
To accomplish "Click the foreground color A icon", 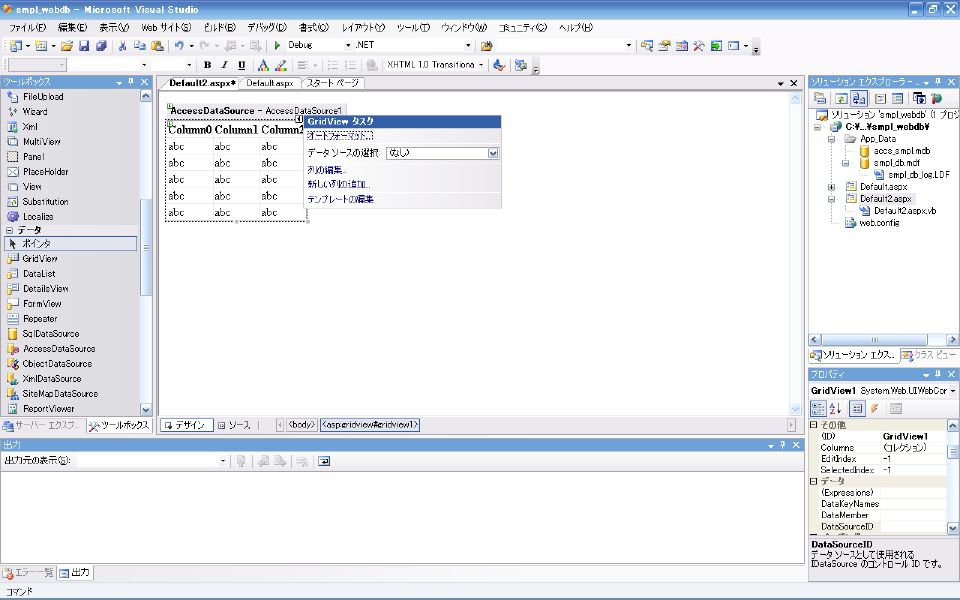I will point(263,65).
